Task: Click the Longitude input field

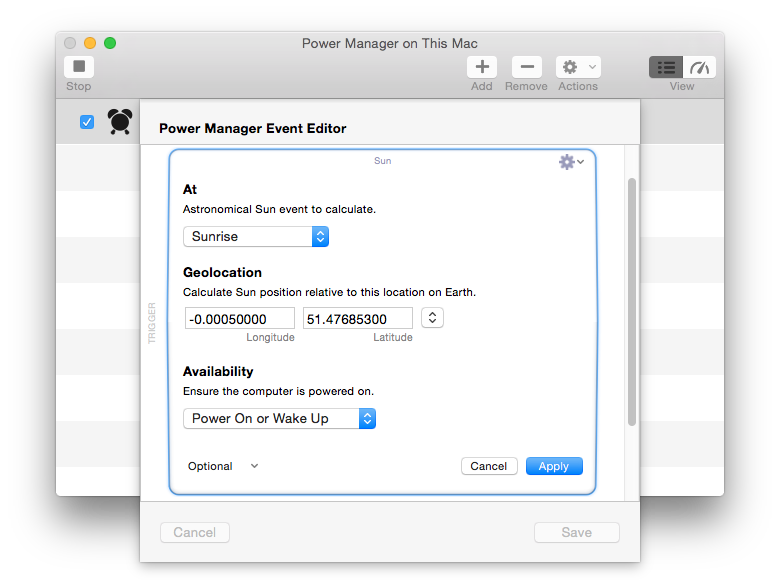Action: pyautogui.click(x=240, y=318)
